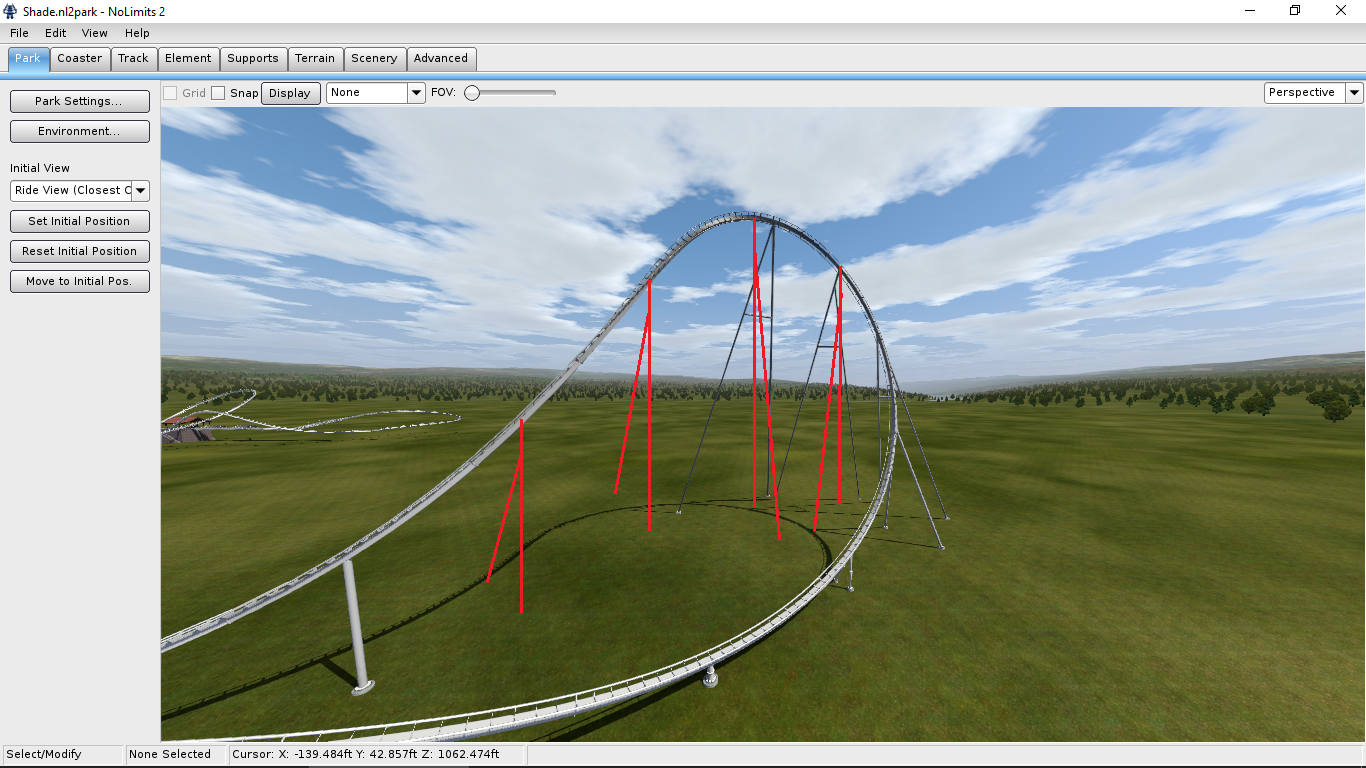The height and width of the screenshot is (768, 1366).
Task: Switch to the Terrain tab
Action: [315, 58]
